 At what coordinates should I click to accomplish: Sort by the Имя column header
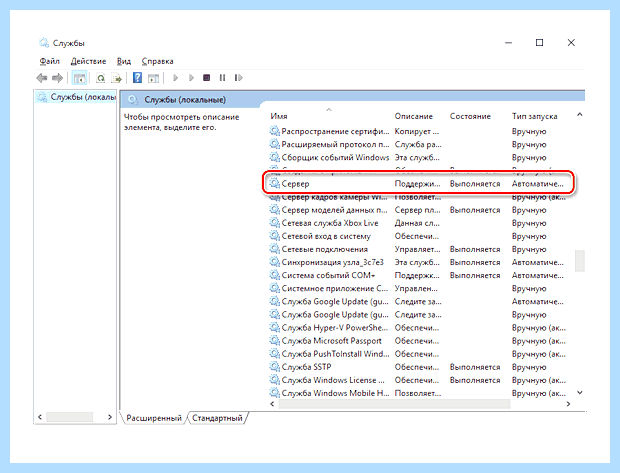coord(279,116)
